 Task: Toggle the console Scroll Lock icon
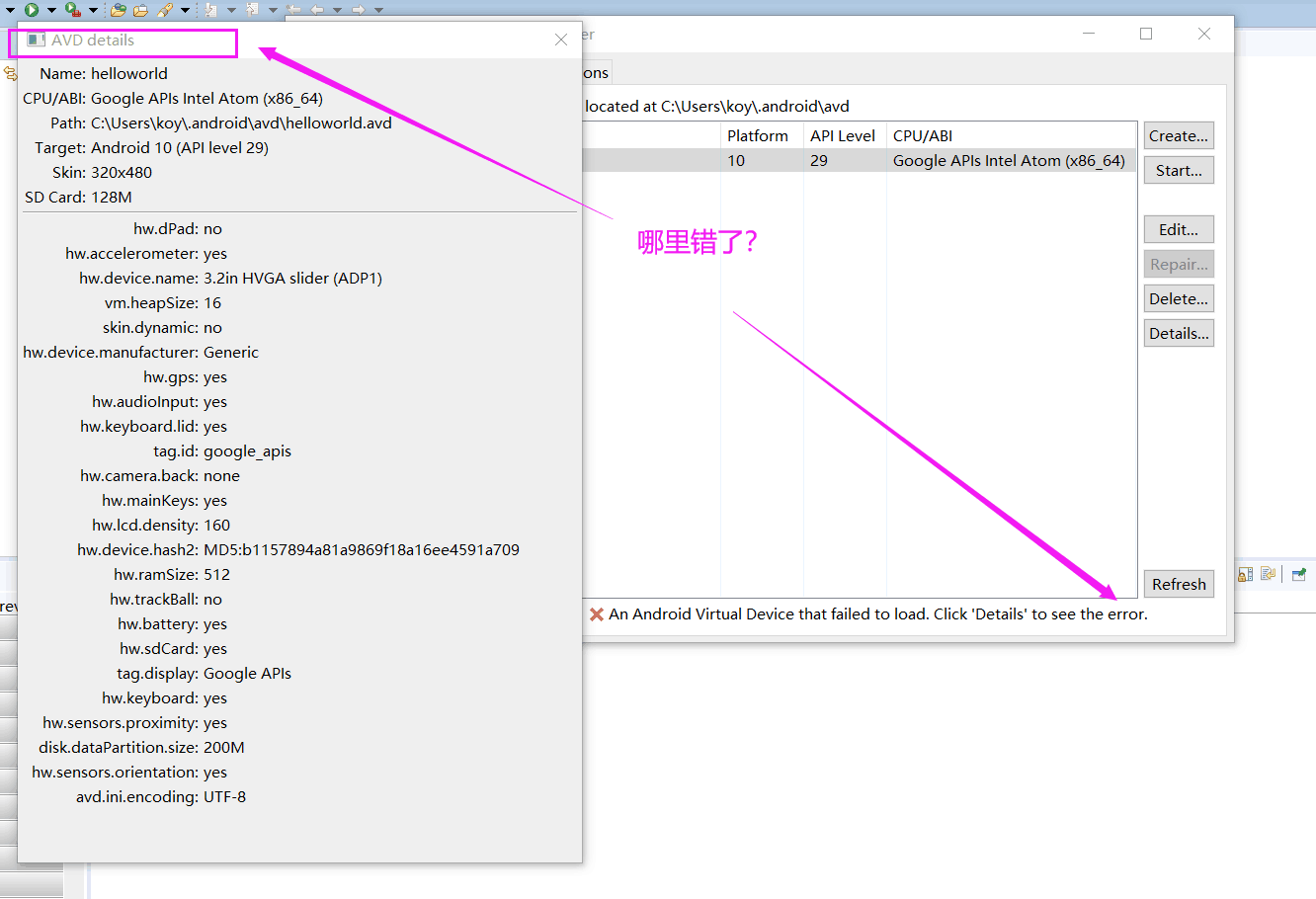(1246, 574)
